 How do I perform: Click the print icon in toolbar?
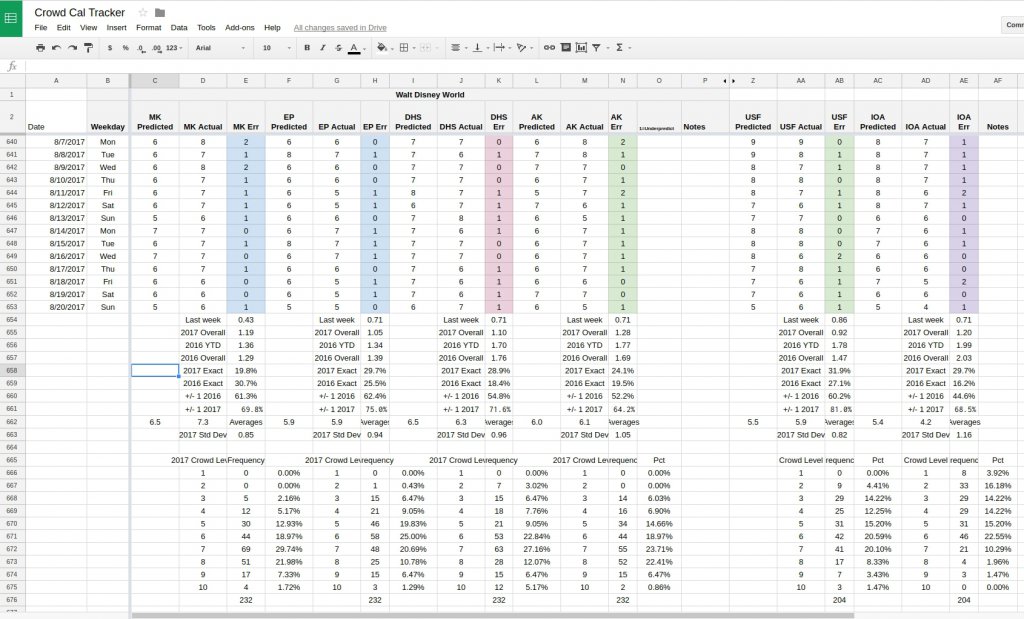click(x=40, y=47)
